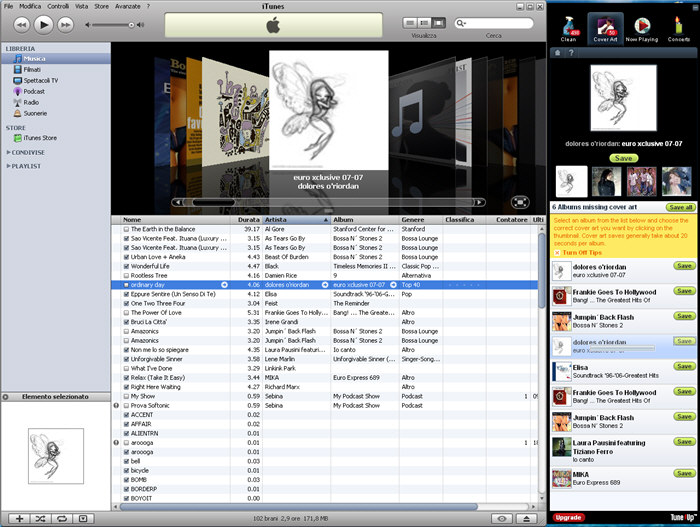Switch to grouped album view icon
700x527 pixels.
click(x=424, y=23)
